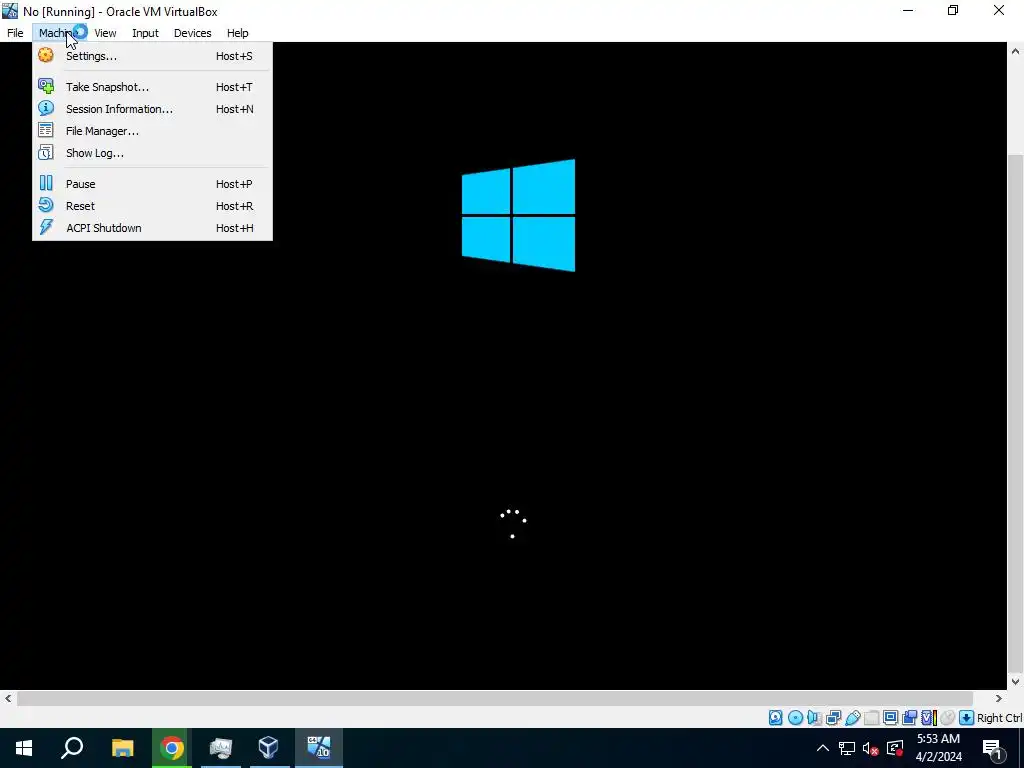Select Show Log menu entry

point(152,153)
